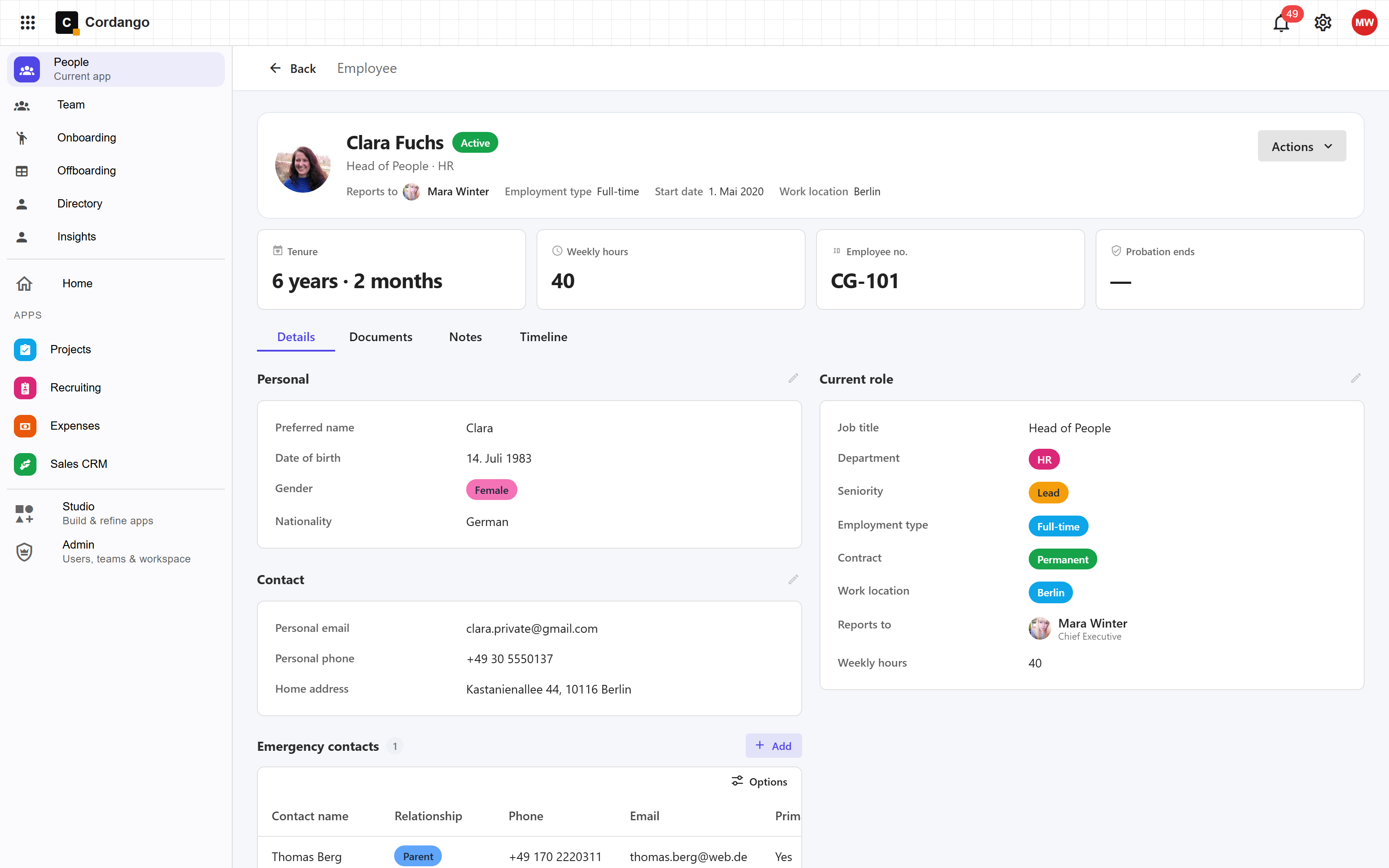Open Offboarding in the sidebar
Screen dimensions: 1389x868
[115, 171]
